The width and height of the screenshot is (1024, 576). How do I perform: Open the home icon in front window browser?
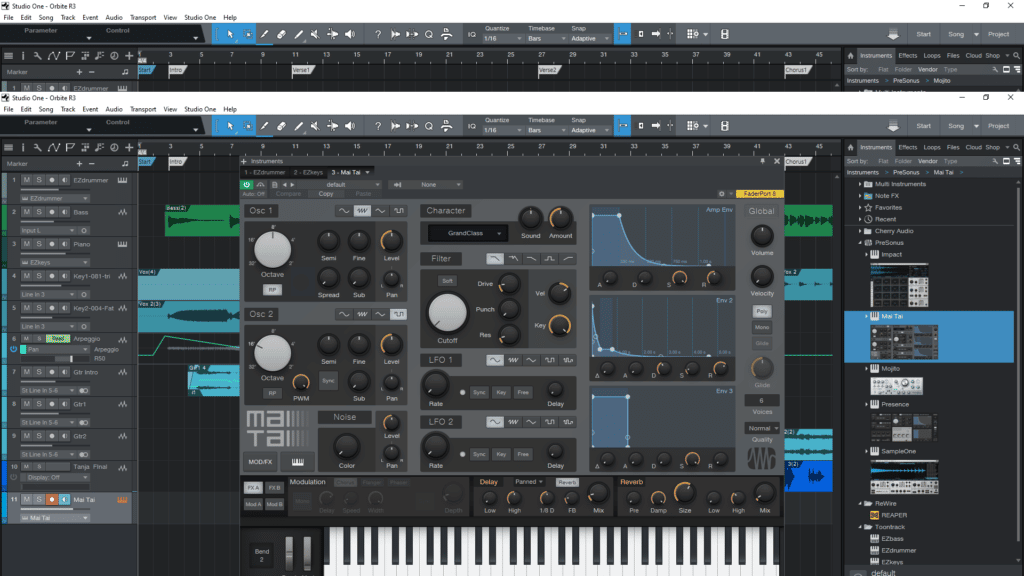coord(850,148)
